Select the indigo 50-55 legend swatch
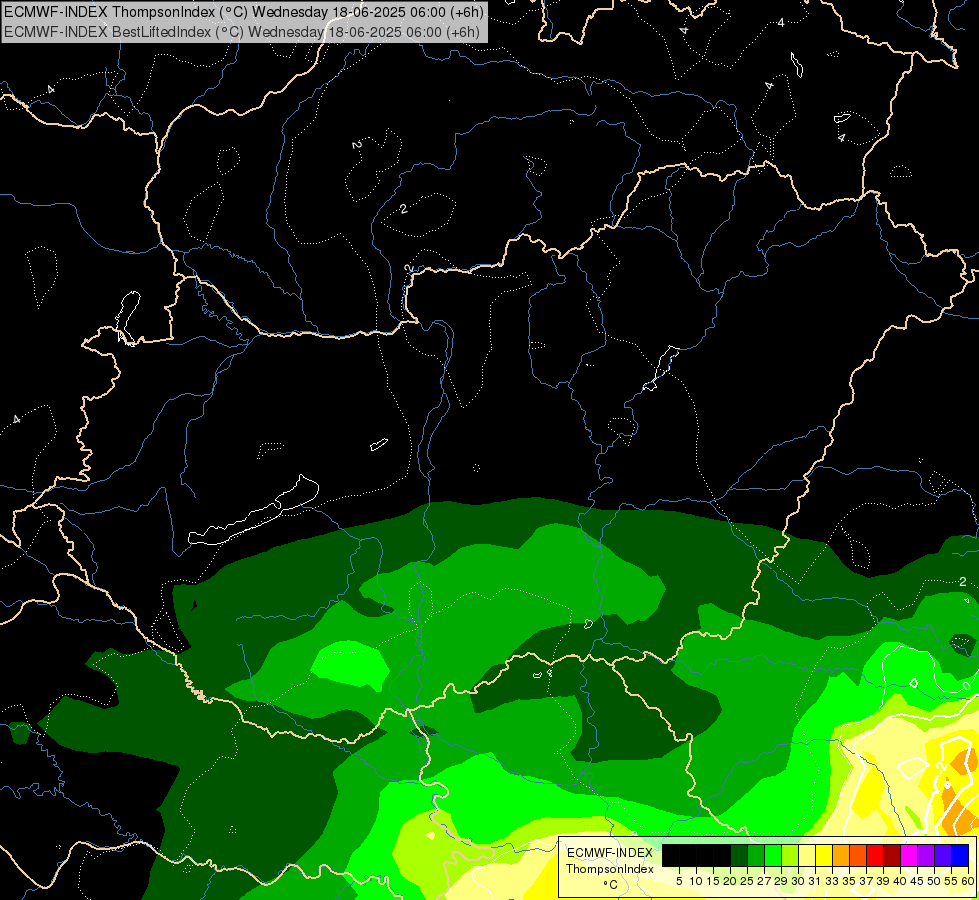 [943, 856]
